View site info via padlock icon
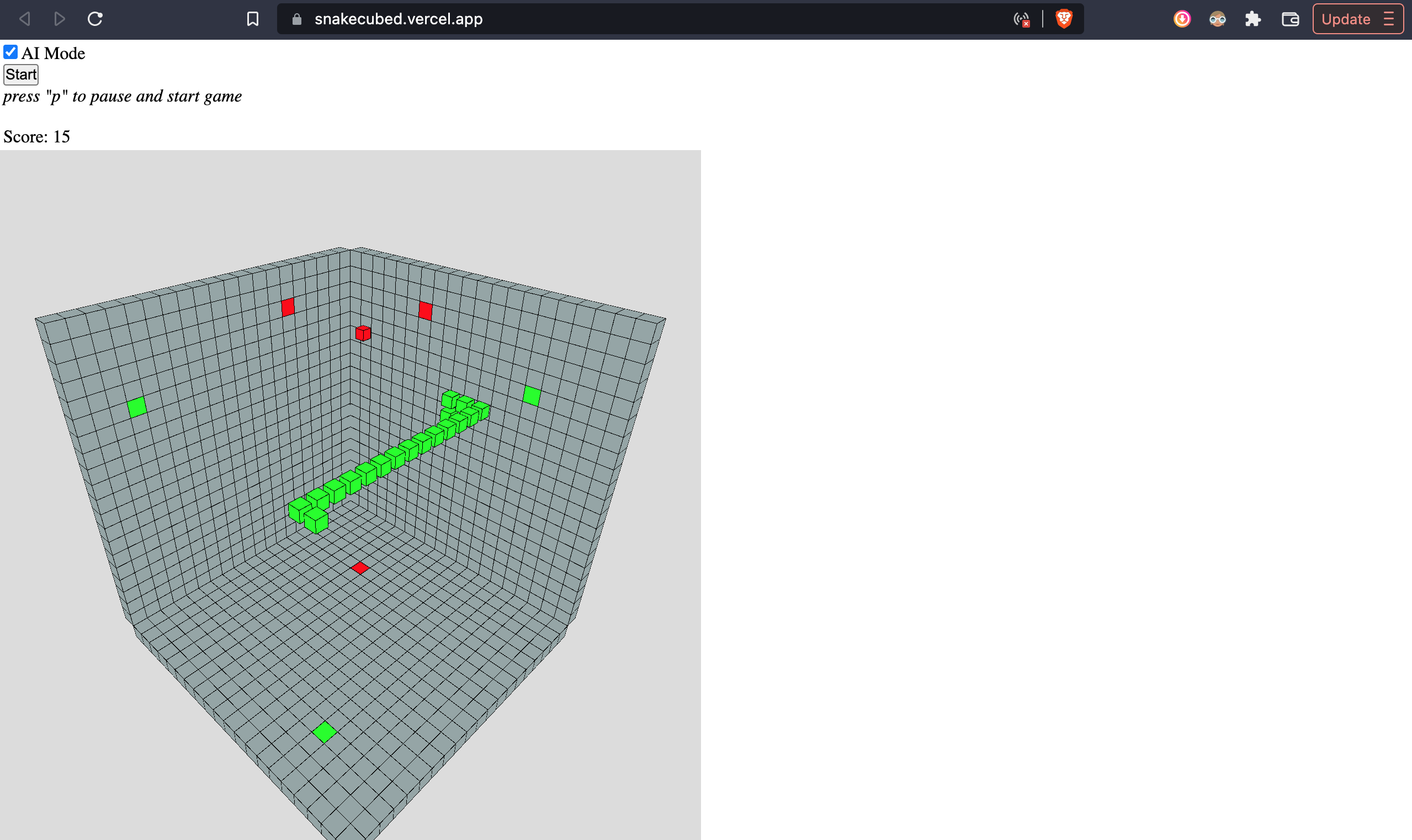 pyautogui.click(x=296, y=19)
